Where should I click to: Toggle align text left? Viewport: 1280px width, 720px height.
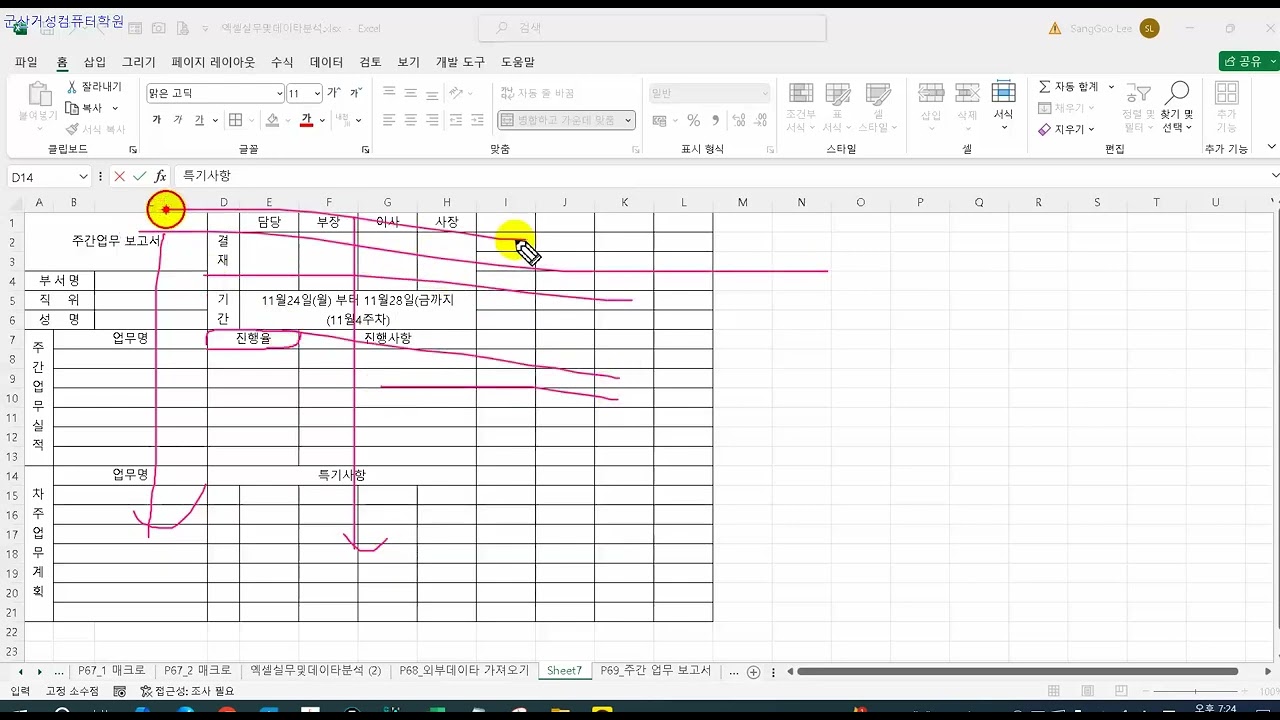pos(389,120)
